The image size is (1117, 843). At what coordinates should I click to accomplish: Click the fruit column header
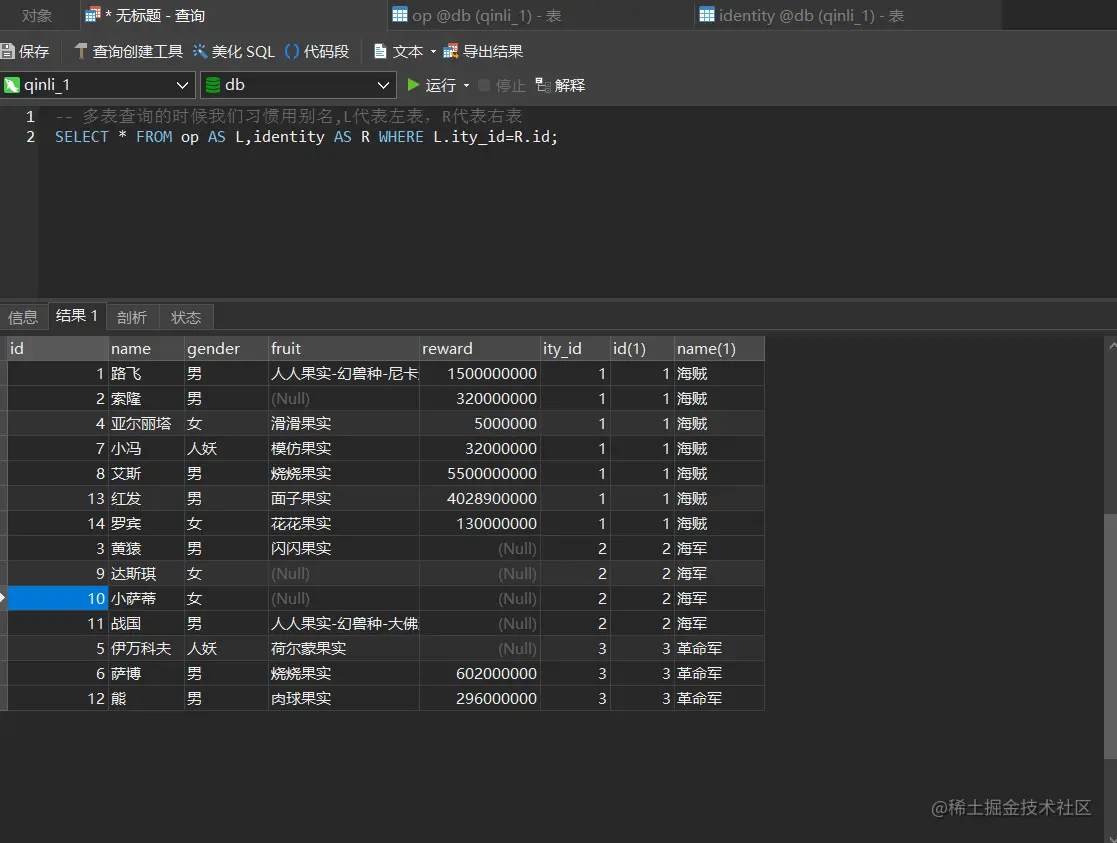343,348
